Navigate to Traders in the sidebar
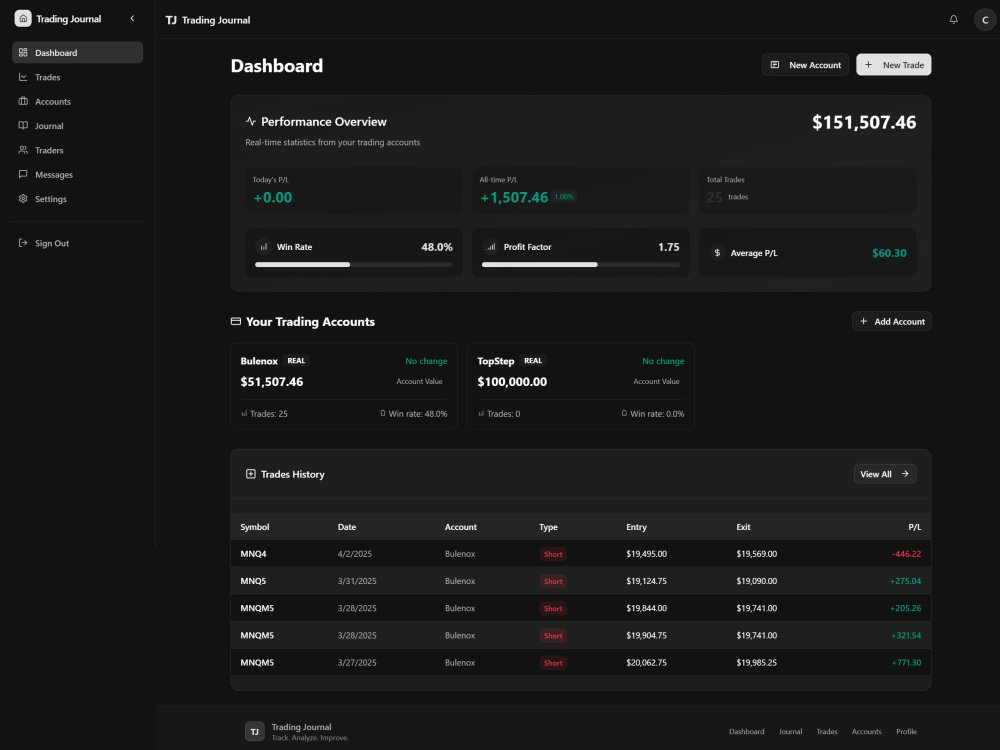This screenshot has width=1000, height=750. [x=77, y=151]
